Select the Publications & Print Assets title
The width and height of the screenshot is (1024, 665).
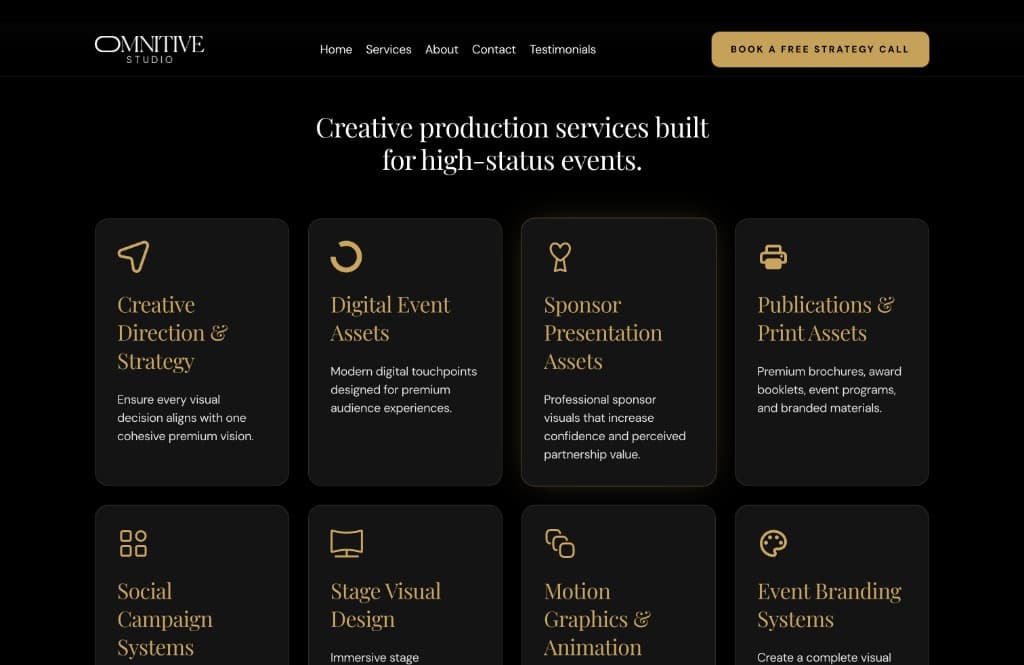click(x=825, y=319)
